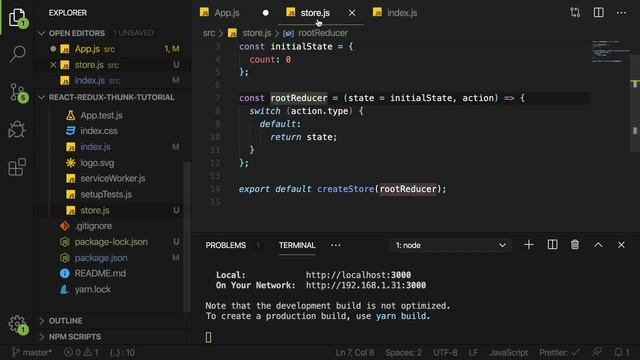
Task: Open App.test.js in file tree
Action: (x=101, y=116)
